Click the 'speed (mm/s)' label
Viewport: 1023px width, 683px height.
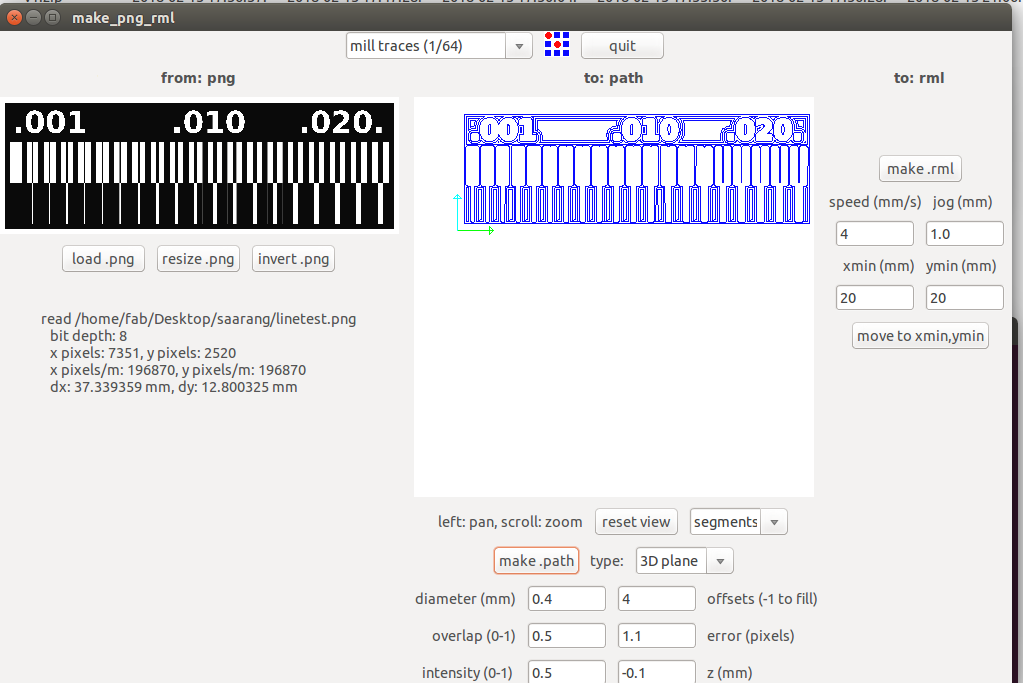[875, 202]
